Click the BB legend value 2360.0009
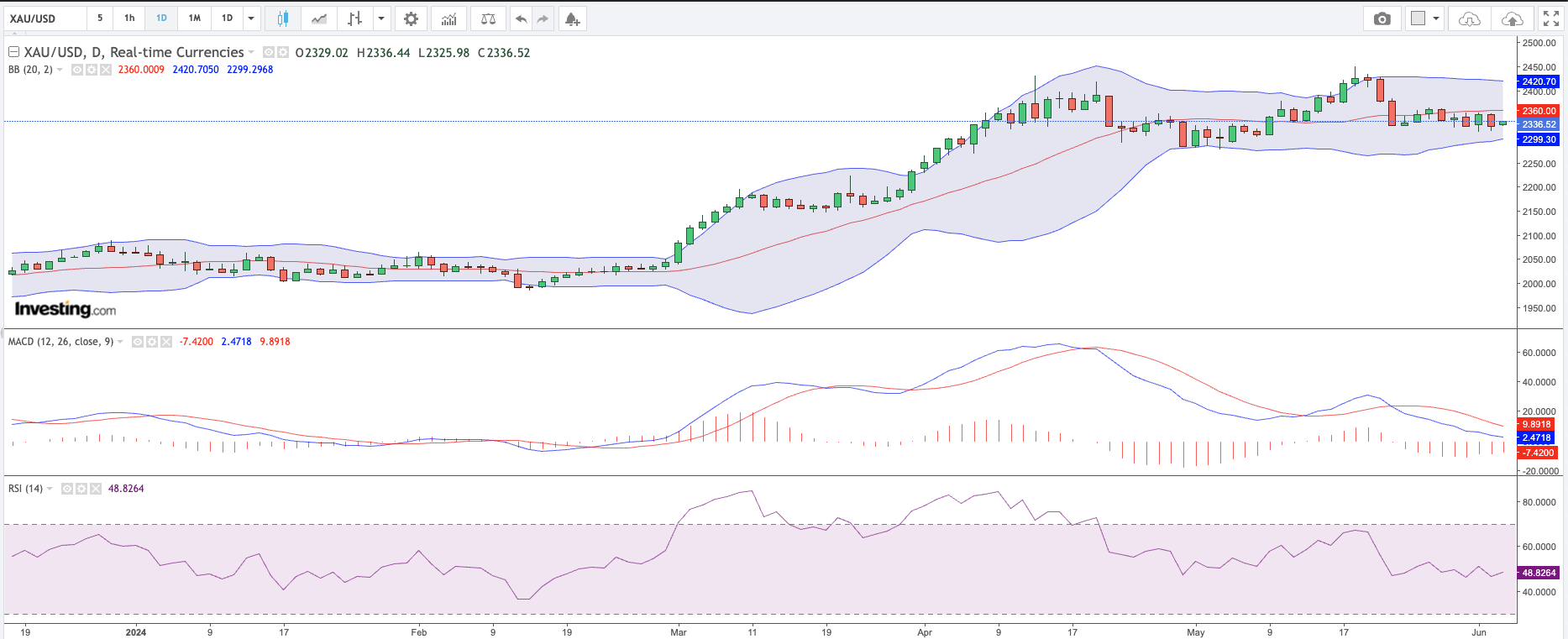Viewport: 1568px width, 639px height. click(x=141, y=70)
